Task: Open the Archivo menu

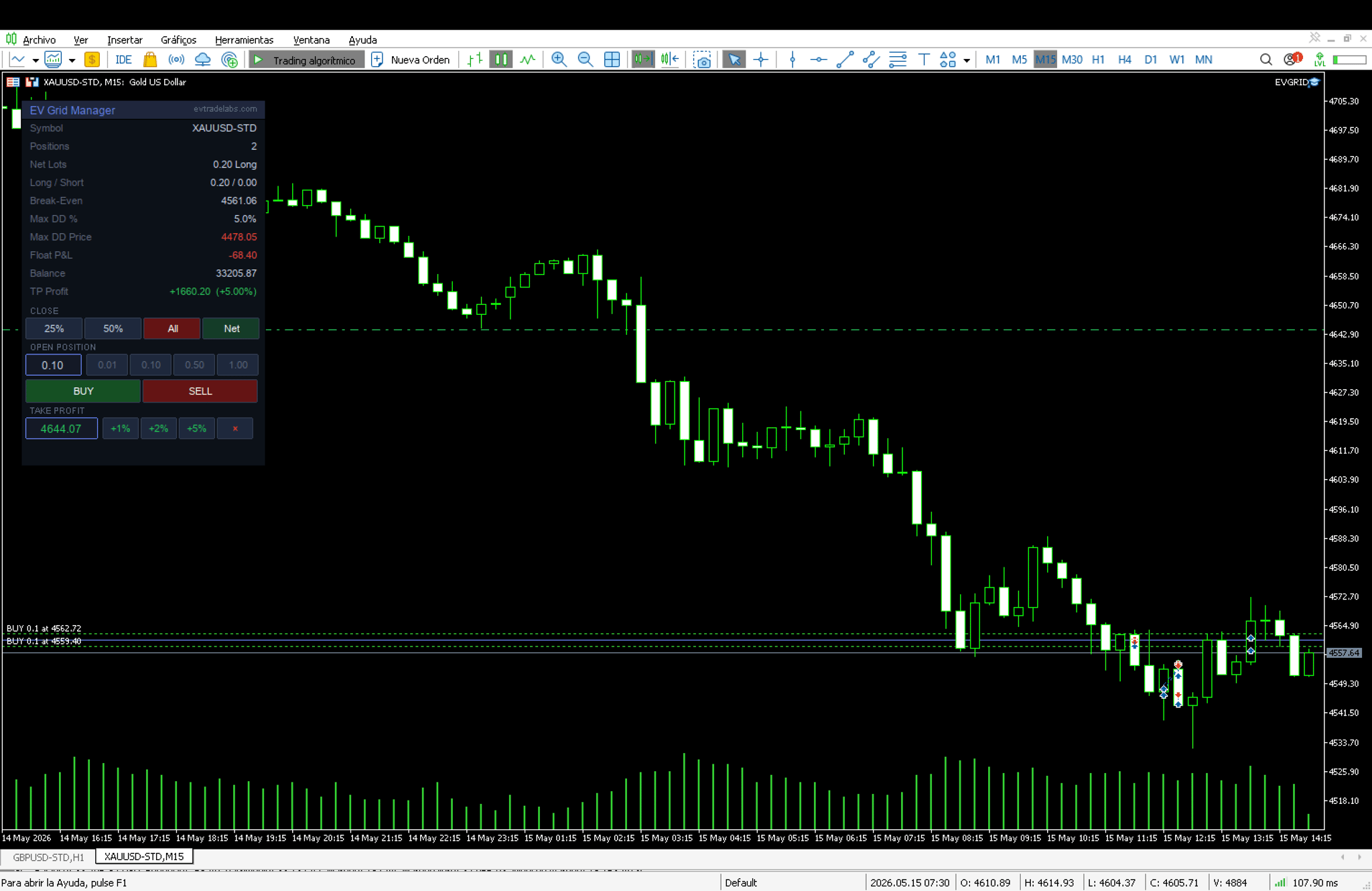Action: pos(39,40)
